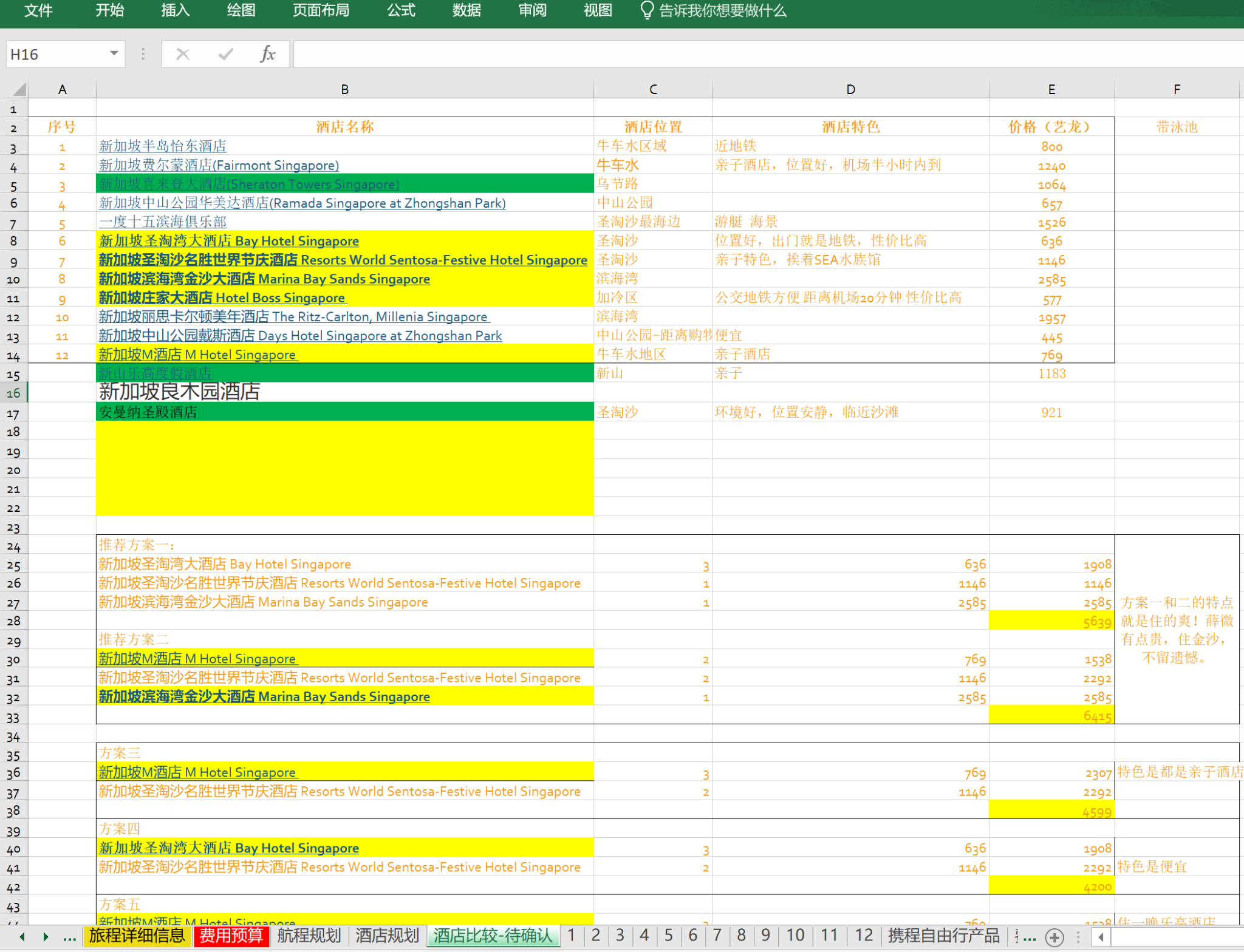Click the horizontal scrollbar track
1244x952 pixels.
tap(1176, 937)
